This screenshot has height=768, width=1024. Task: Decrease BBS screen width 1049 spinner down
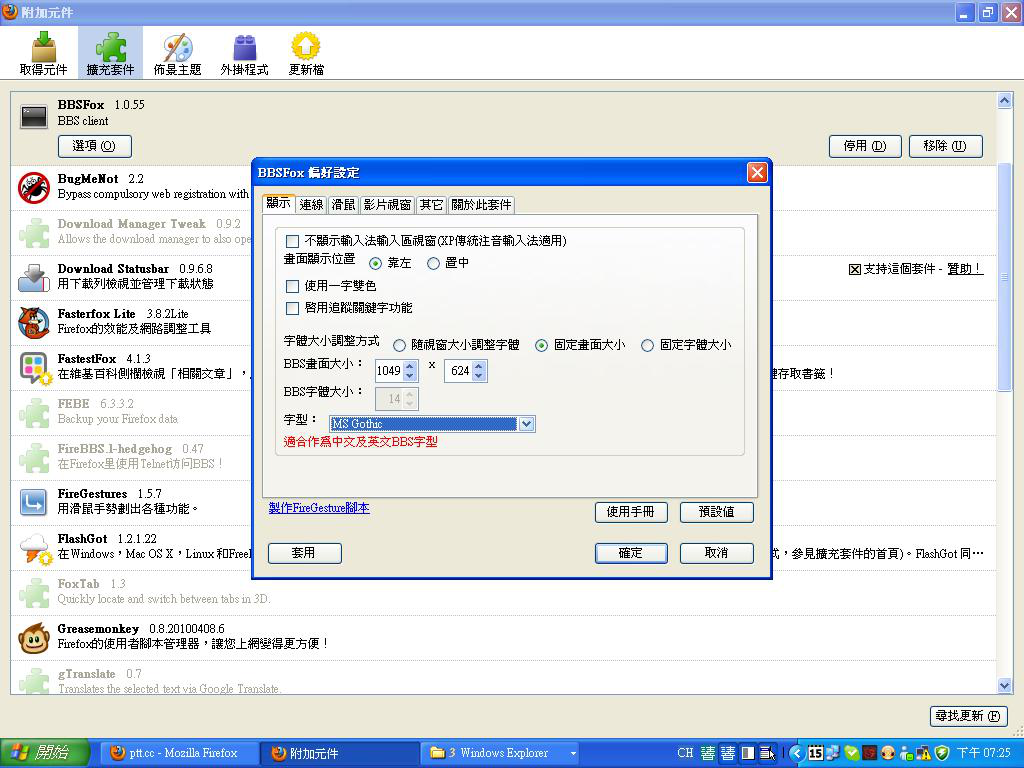(409, 376)
